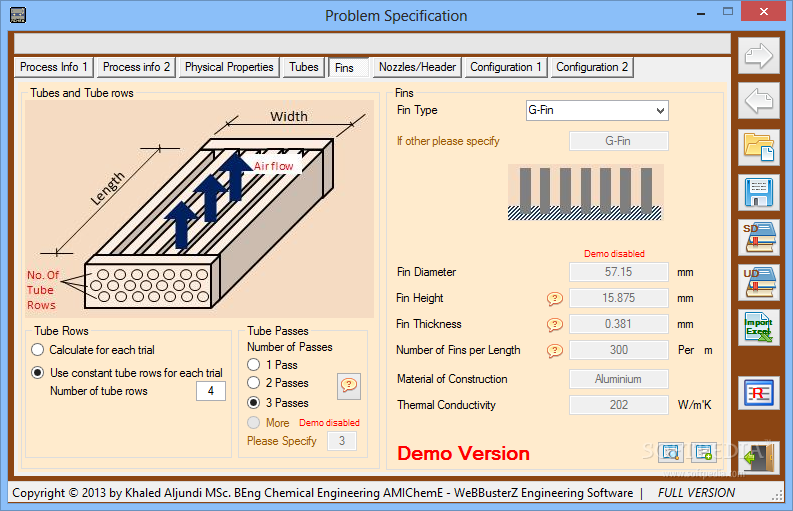Image resolution: width=793 pixels, height=511 pixels.
Task: Open the Nozzles/Header tab
Action: pyautogui.click(x=417, y=67)
